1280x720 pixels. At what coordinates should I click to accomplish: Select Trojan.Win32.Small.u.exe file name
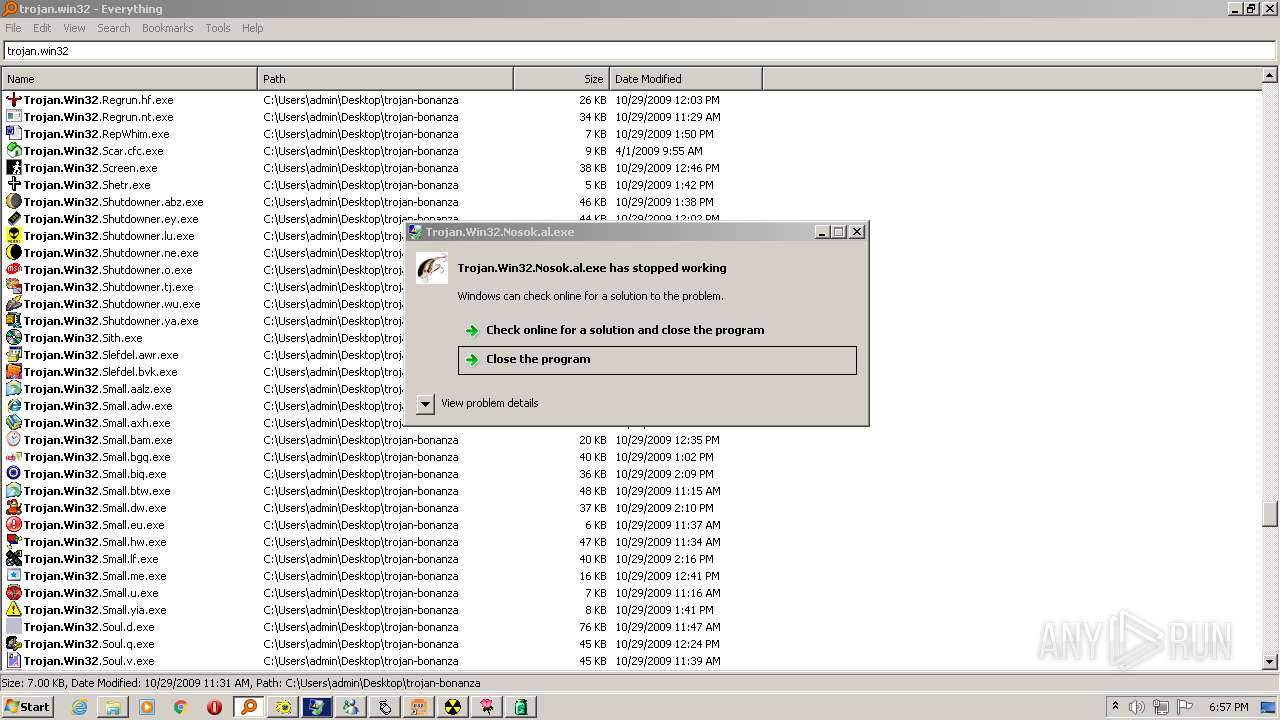coord(91,593)
